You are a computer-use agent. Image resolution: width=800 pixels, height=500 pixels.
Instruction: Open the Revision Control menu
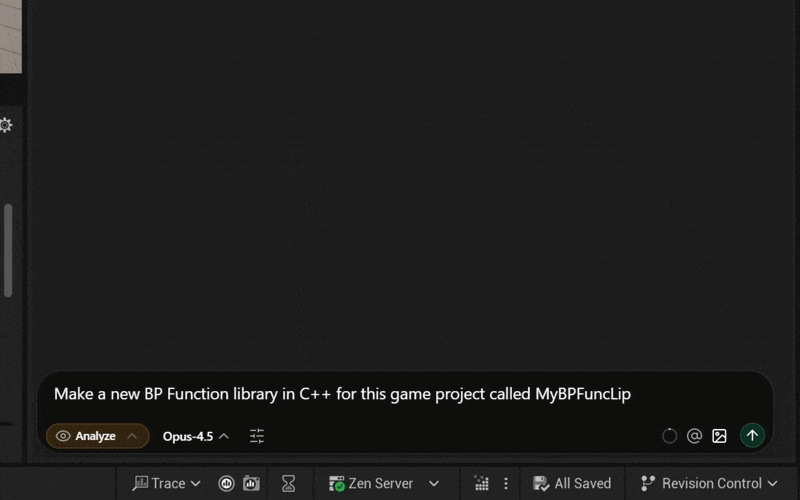(709, 484)
